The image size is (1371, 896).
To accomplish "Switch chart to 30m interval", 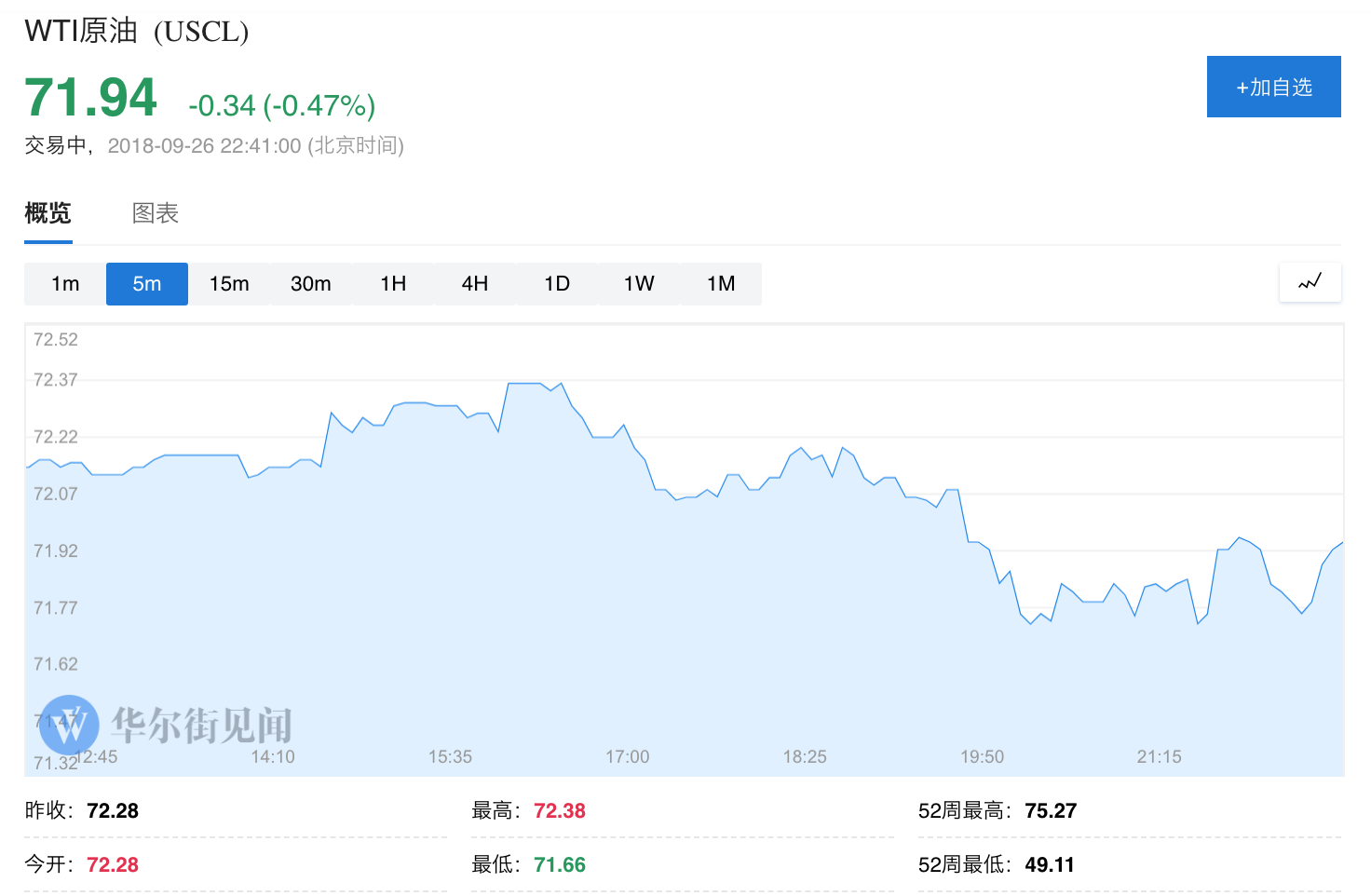I will tap(311, 284).
